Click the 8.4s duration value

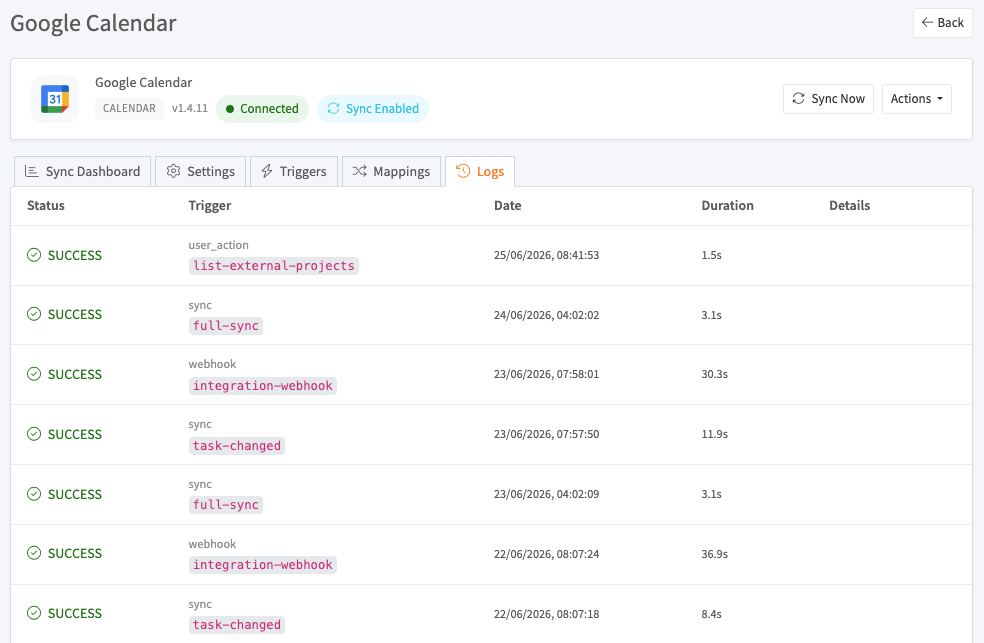click(712, 614)
